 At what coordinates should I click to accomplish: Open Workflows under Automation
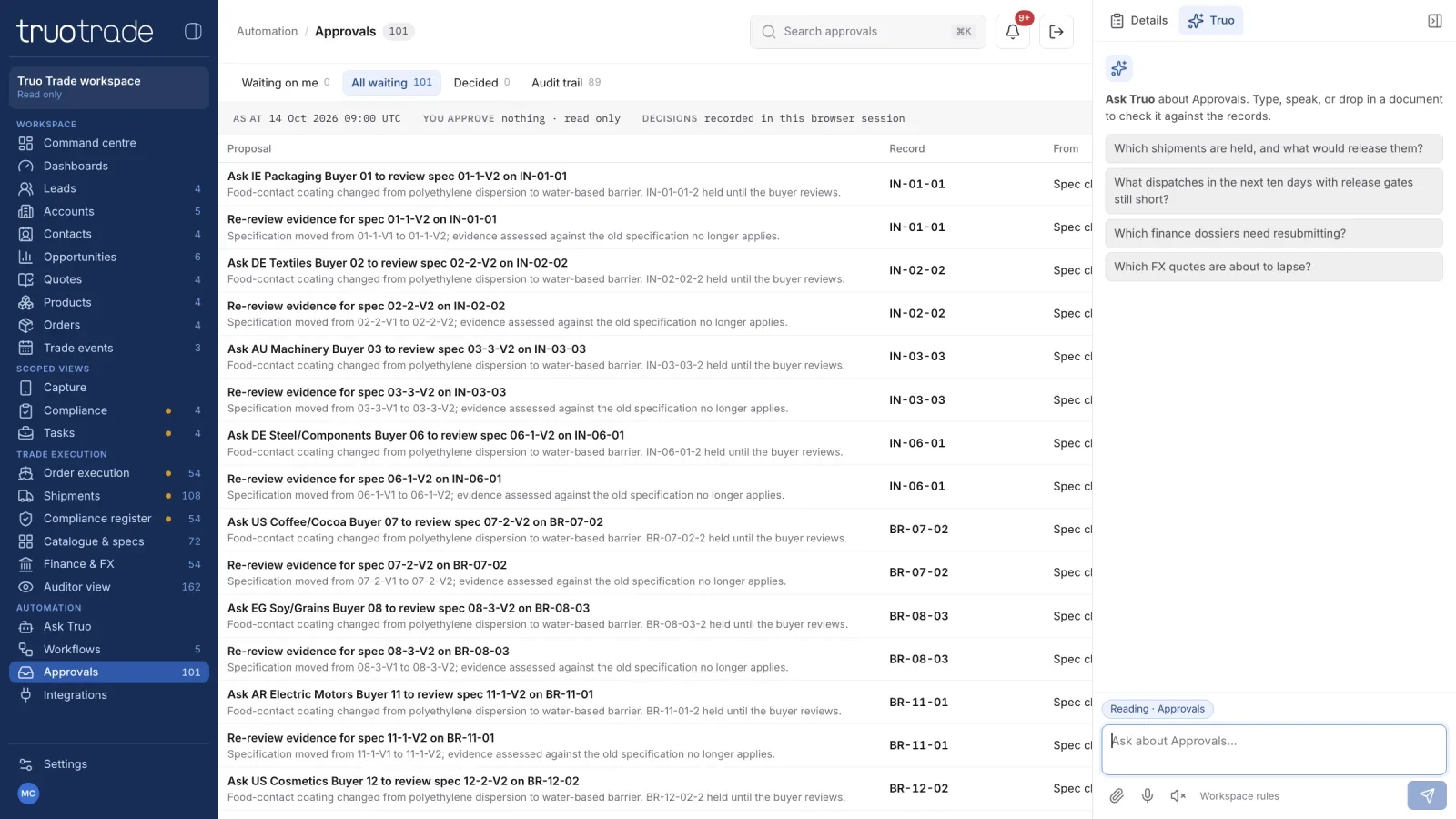109,650
